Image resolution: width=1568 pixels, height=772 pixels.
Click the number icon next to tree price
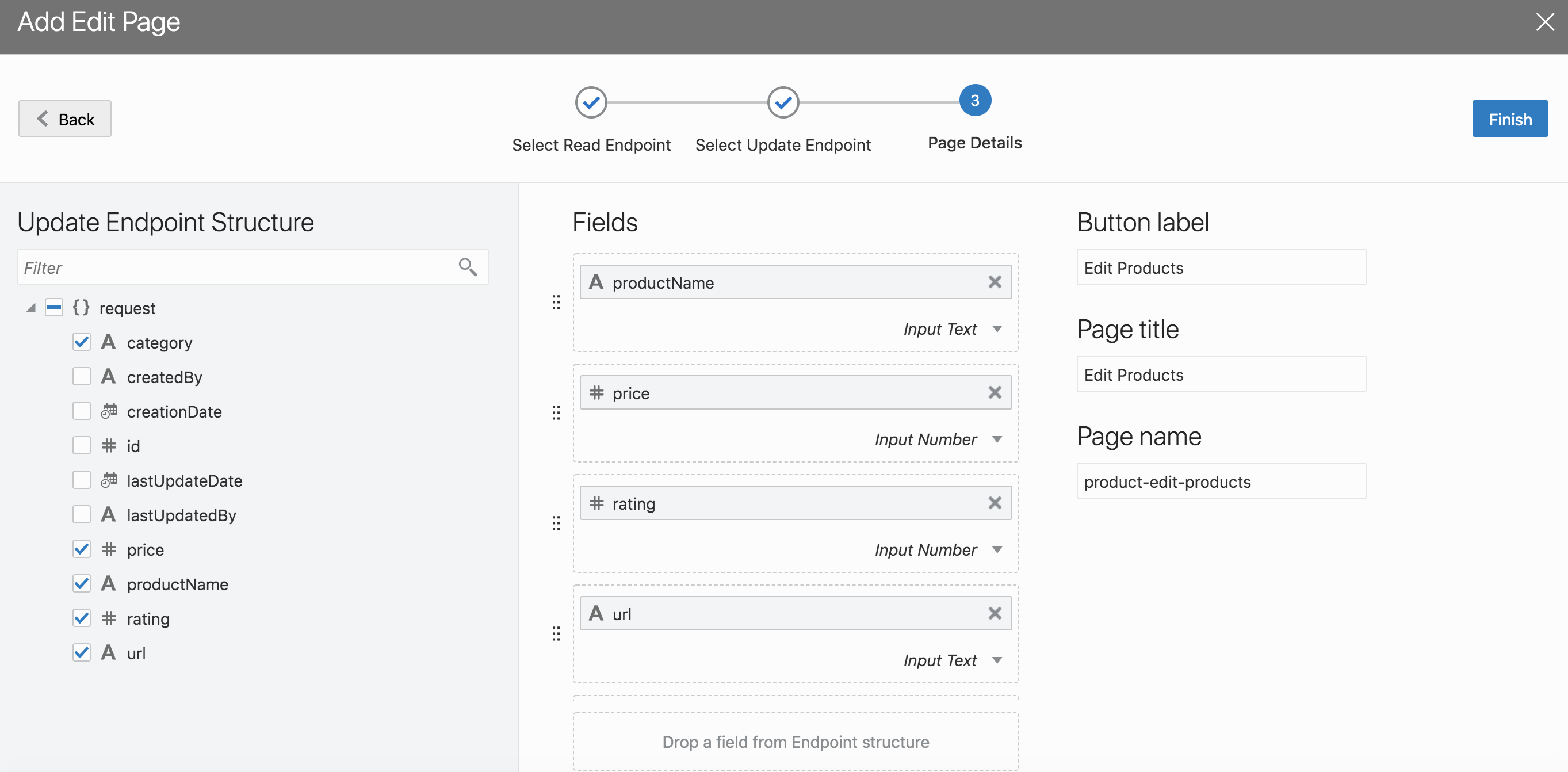click(108, 549)
